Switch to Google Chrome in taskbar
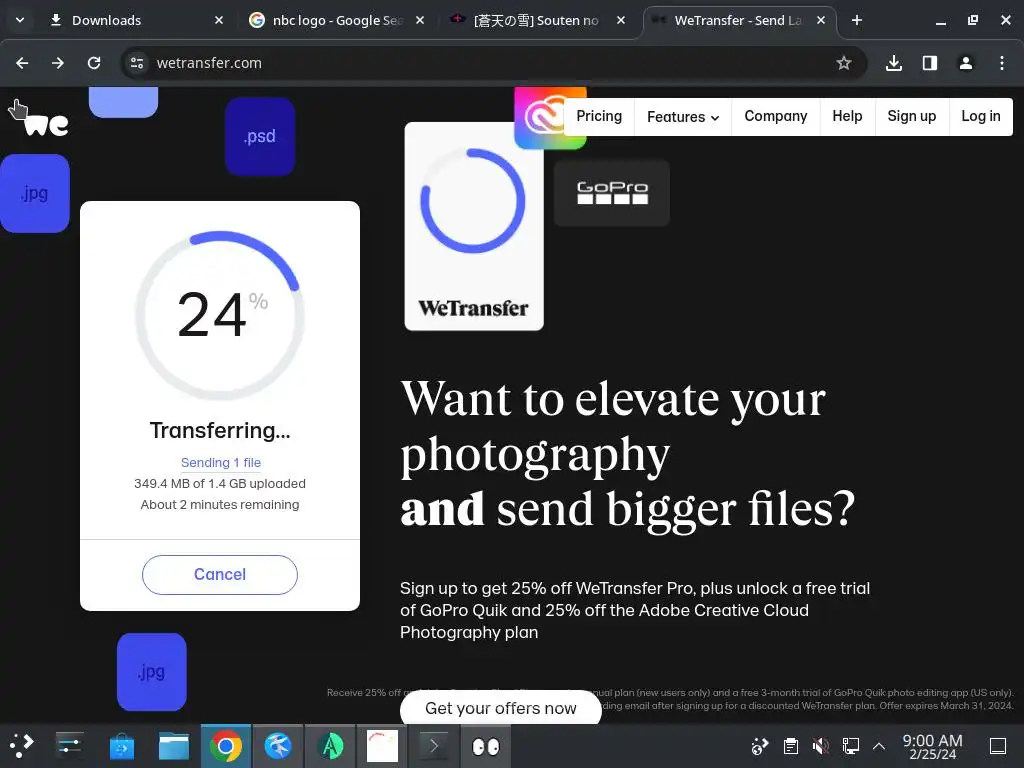Viewport: 1024px width, 768px height. 226,746
